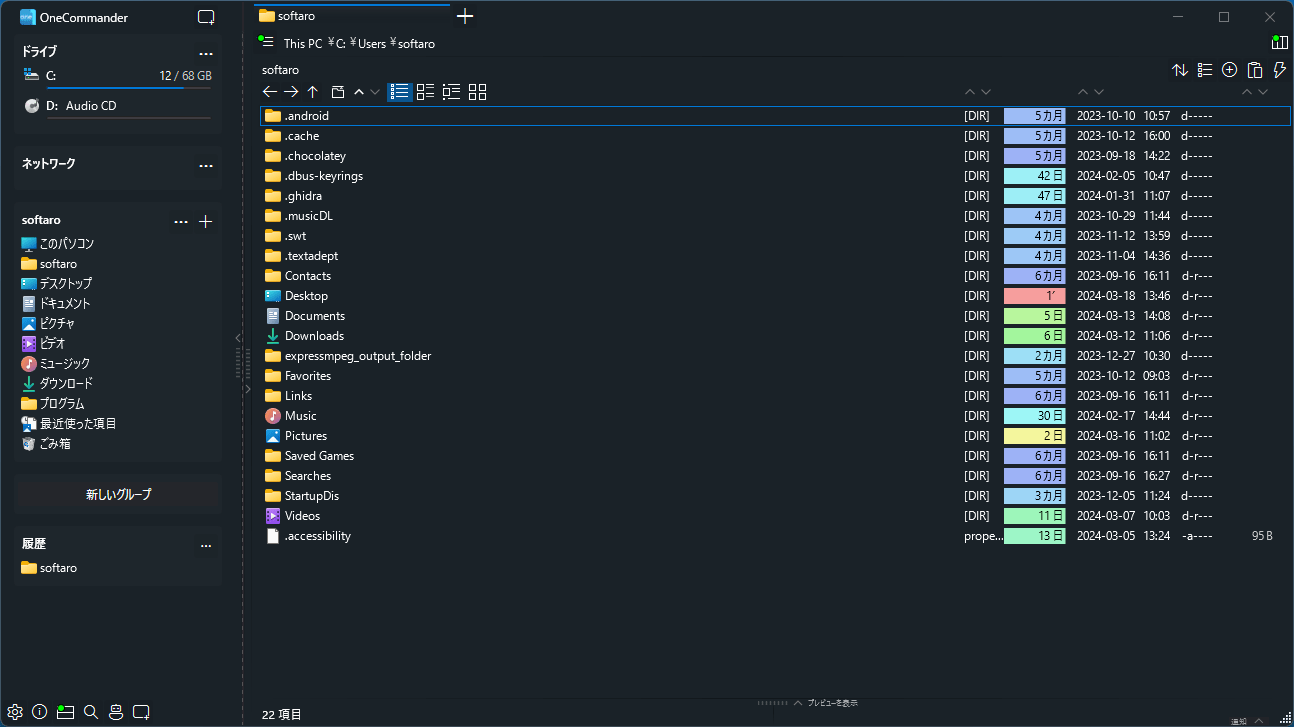Toggle the pane layout icon in bottom bar
The image size is (1294, 727).
66,712
